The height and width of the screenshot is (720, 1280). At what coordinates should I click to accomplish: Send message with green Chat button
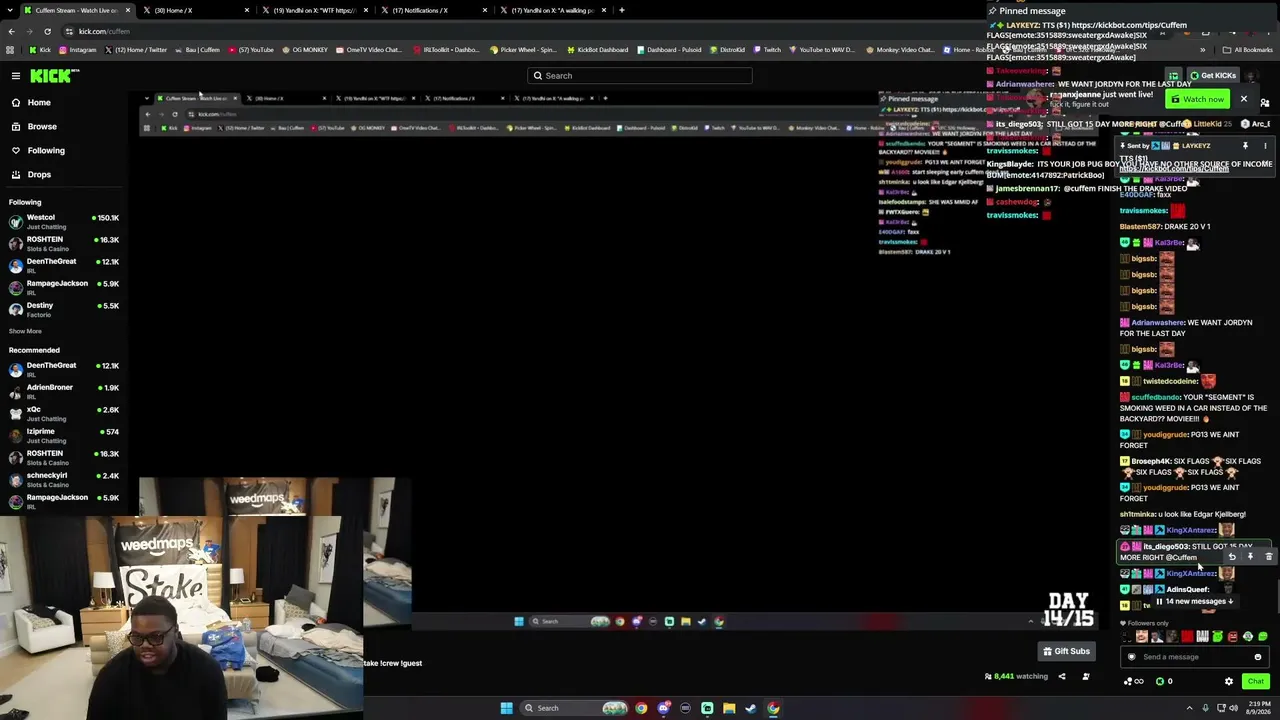(1255, 682)
